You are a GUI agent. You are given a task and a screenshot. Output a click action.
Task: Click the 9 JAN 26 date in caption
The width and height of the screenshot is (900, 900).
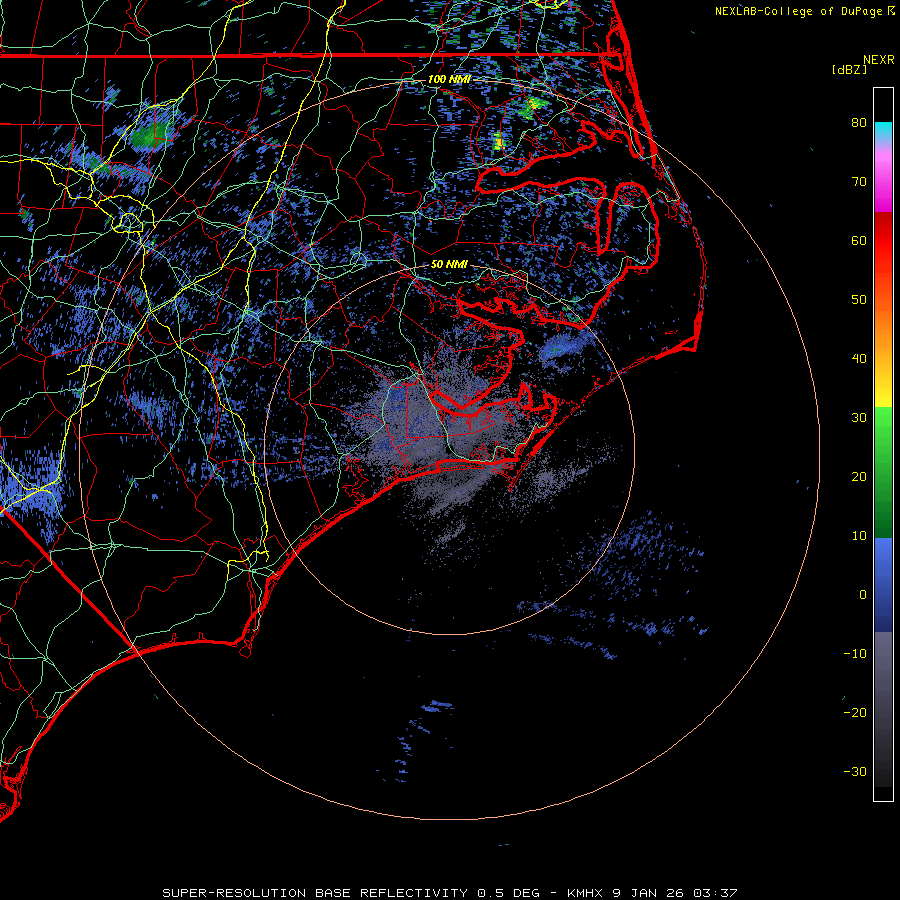click(x=648, y=893)
